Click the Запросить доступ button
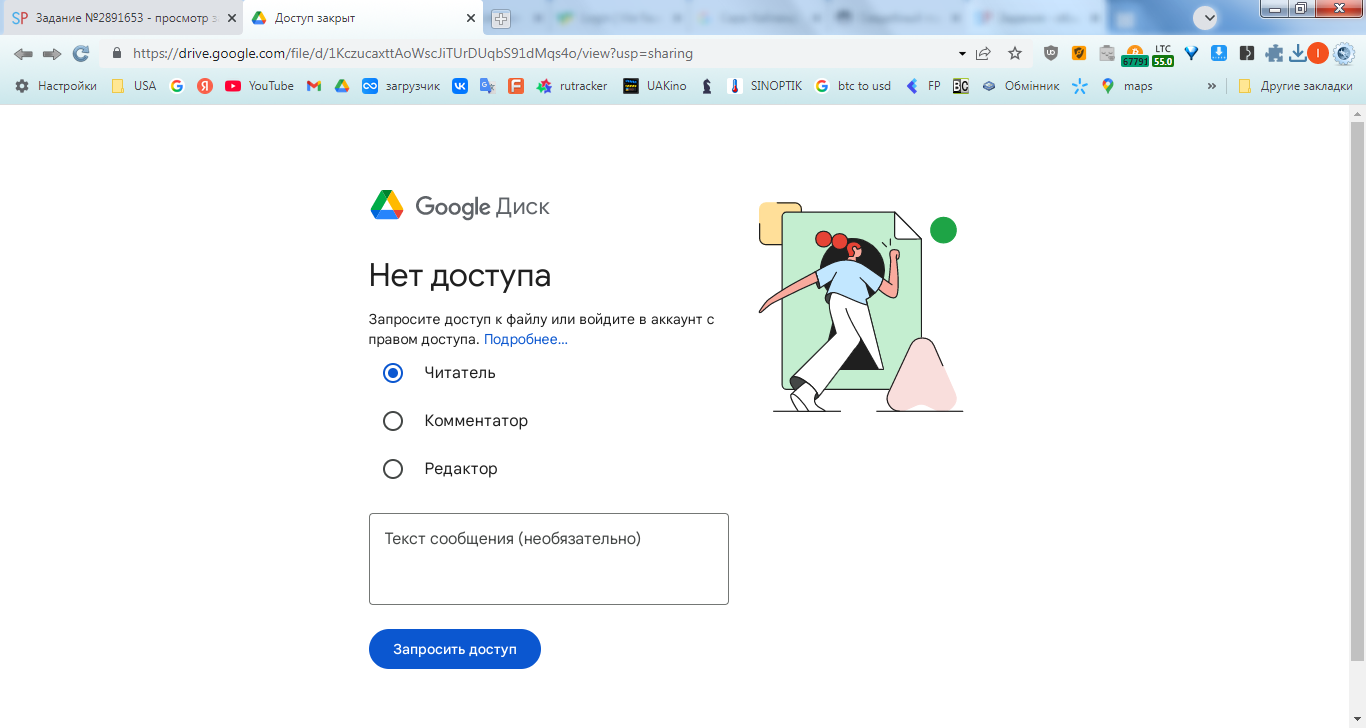The image size is (1366, 728). click(x=455, y=649)
